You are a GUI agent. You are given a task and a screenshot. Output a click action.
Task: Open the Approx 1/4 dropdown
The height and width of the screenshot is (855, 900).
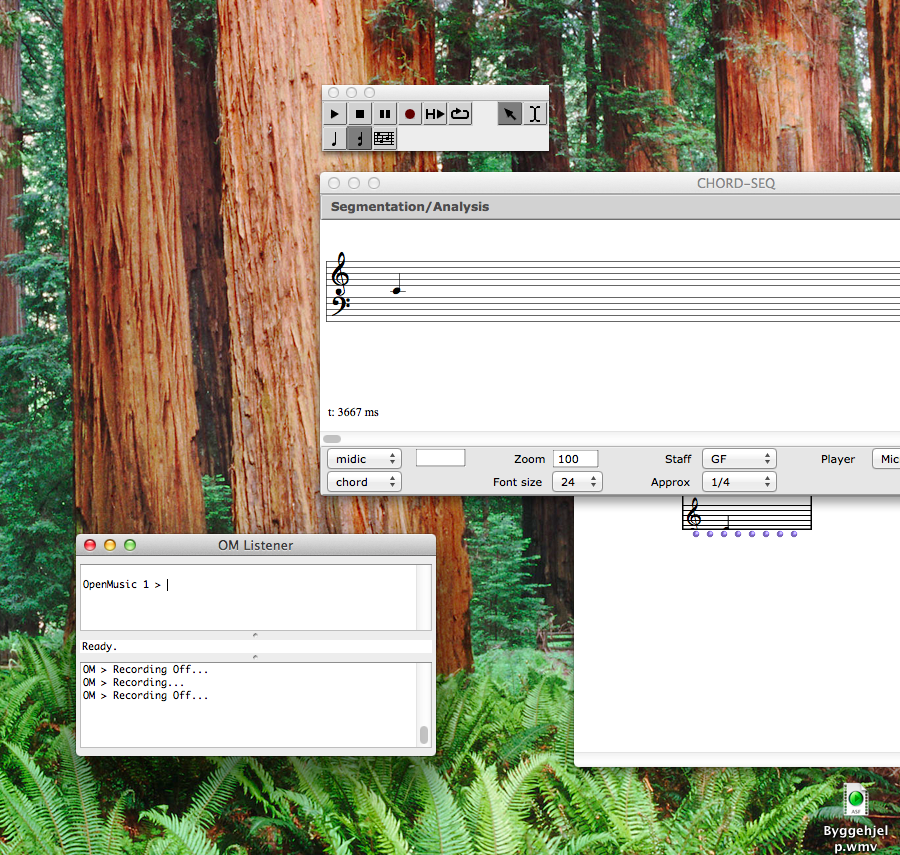tap(739, 482)
